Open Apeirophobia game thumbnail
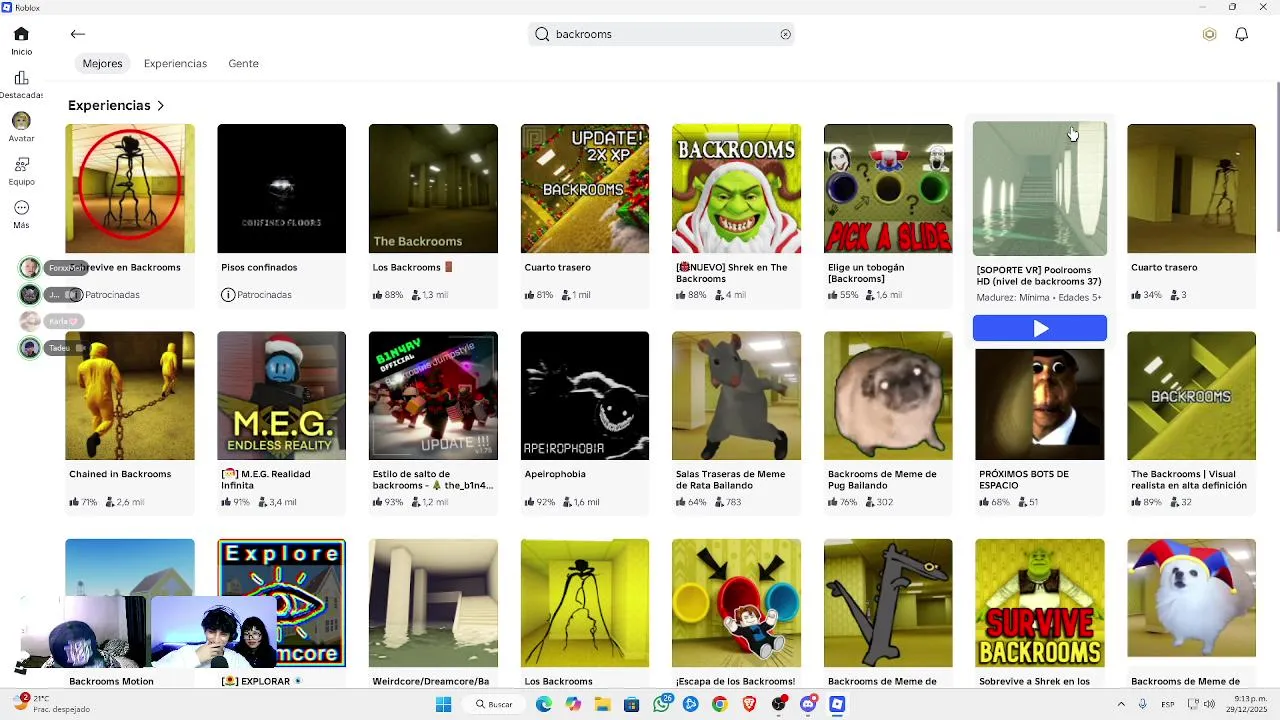The height and width of the screenshot is (720, 1280). [x=585, y=396]
